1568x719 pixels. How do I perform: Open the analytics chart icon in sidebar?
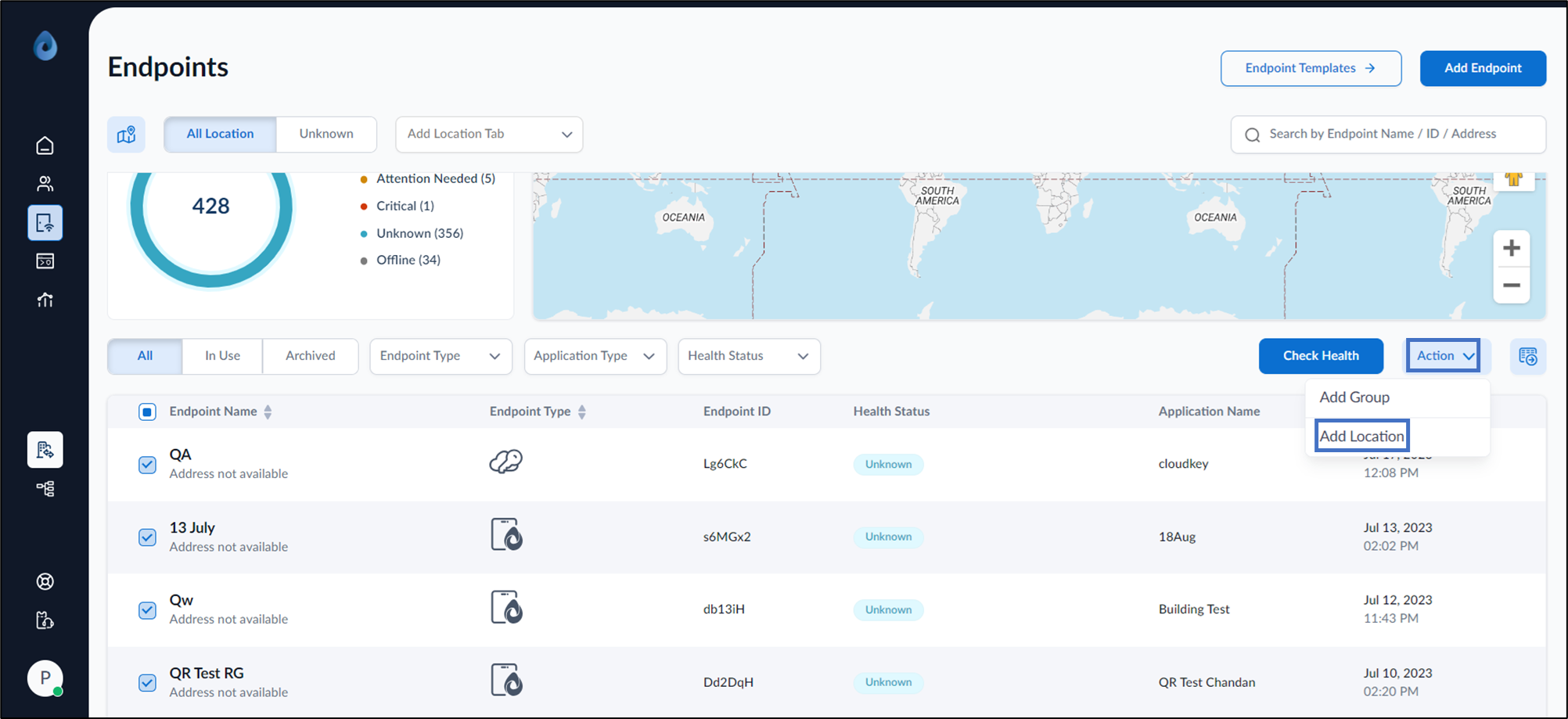tap(45, 300)
